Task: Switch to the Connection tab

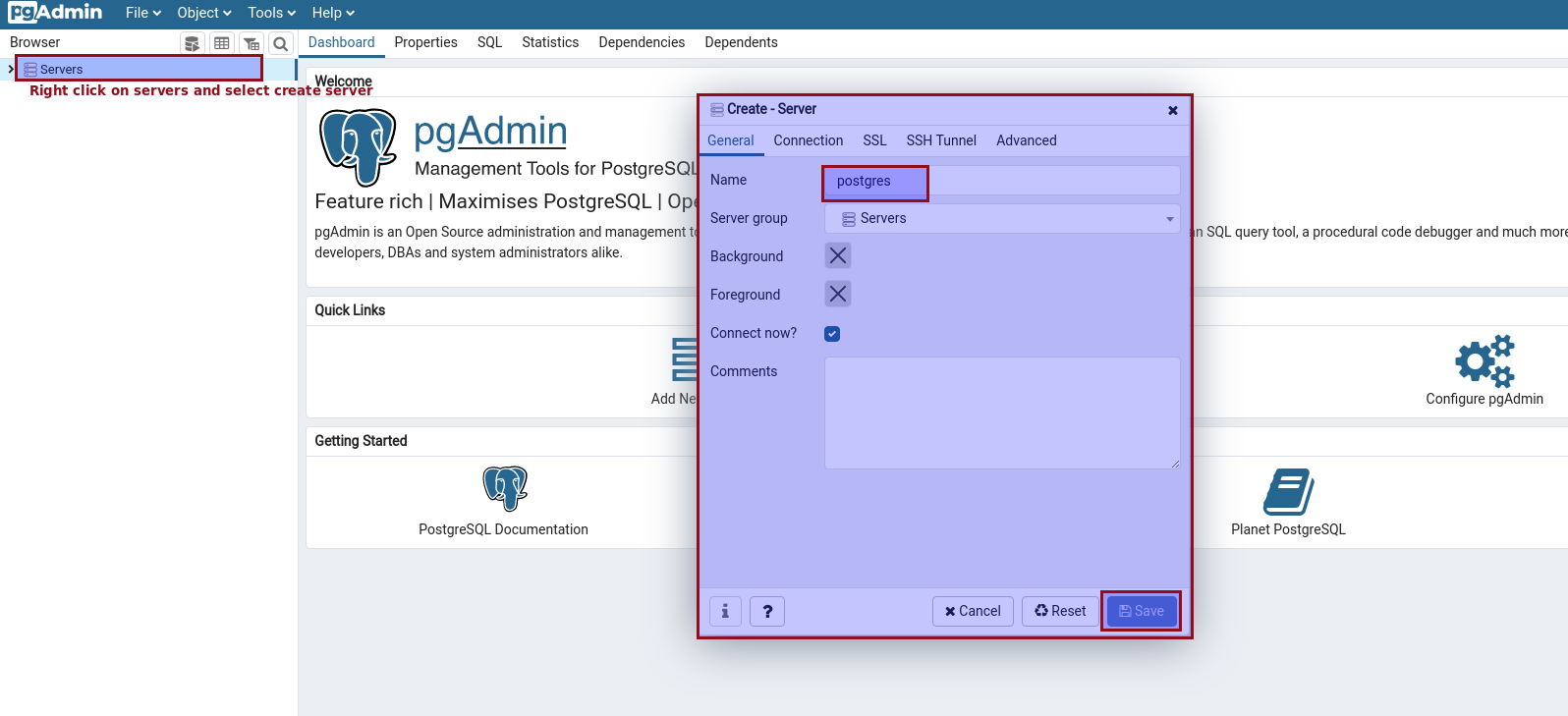Action: (x=808, y=140)
